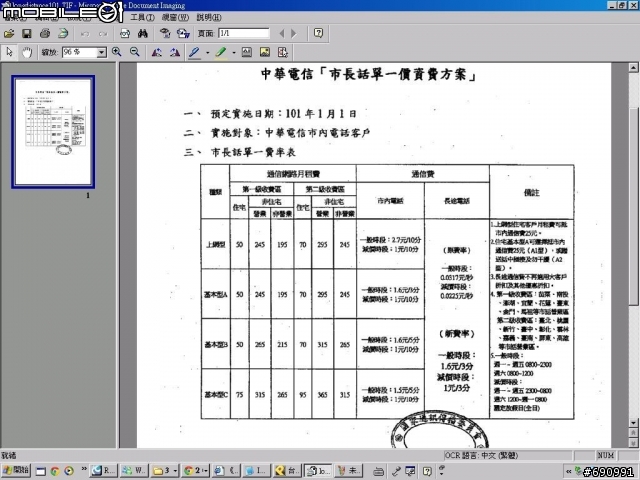
Task: Switch to the 'W..' taskbar window
Action: [x=134, y=471]
